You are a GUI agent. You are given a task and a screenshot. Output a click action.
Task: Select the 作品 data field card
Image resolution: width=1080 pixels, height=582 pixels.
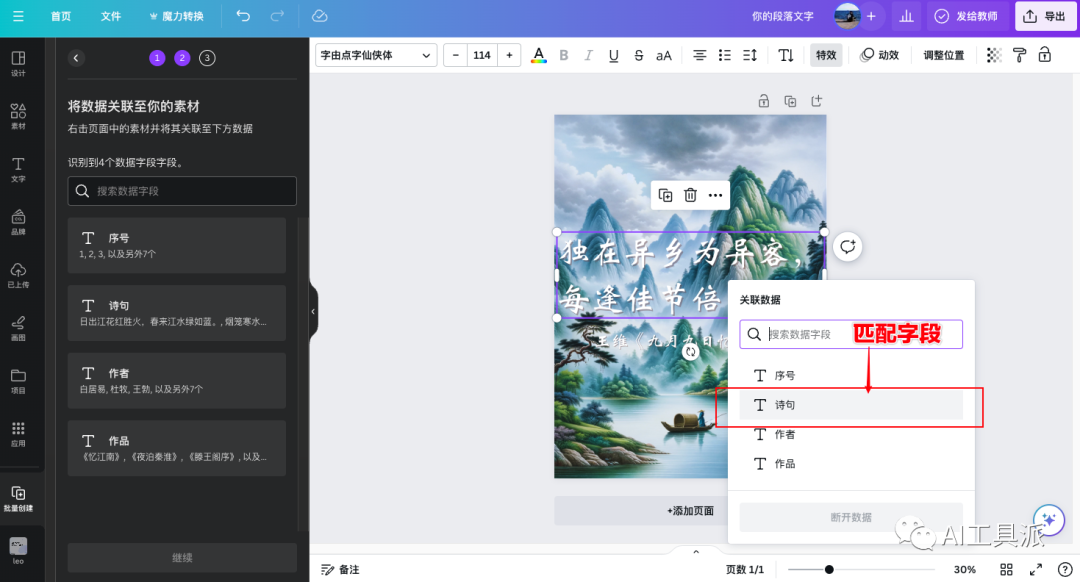177,448
